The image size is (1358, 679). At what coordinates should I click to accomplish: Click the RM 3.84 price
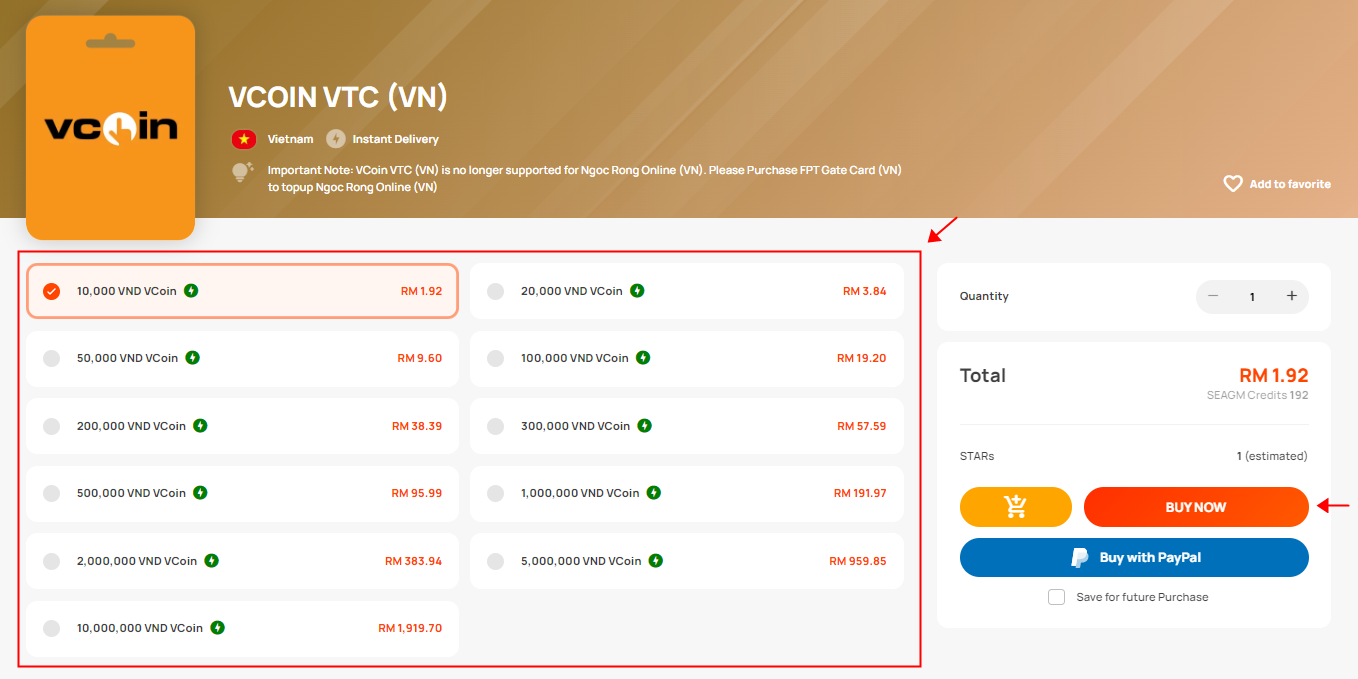[x=864, y=291]
